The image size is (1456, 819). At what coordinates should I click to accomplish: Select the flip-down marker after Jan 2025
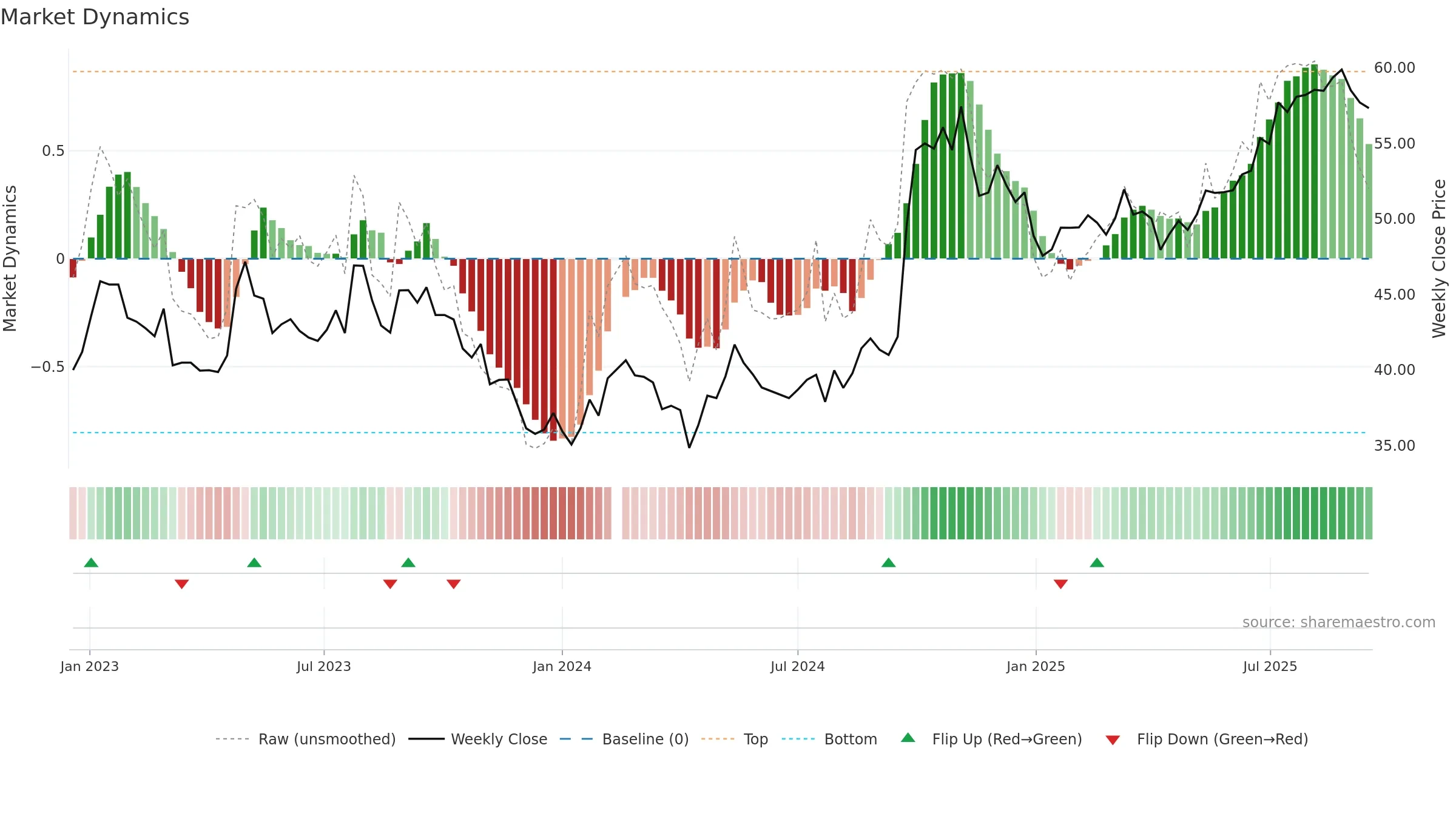click(x=1060, y=584)
